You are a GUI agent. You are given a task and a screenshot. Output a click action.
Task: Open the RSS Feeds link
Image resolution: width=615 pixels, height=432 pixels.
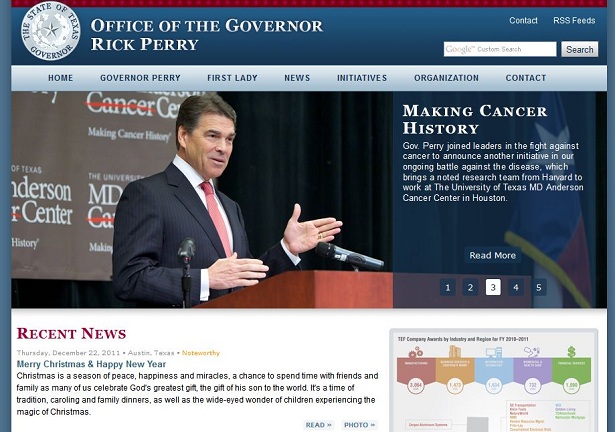(x=574, y=20)
